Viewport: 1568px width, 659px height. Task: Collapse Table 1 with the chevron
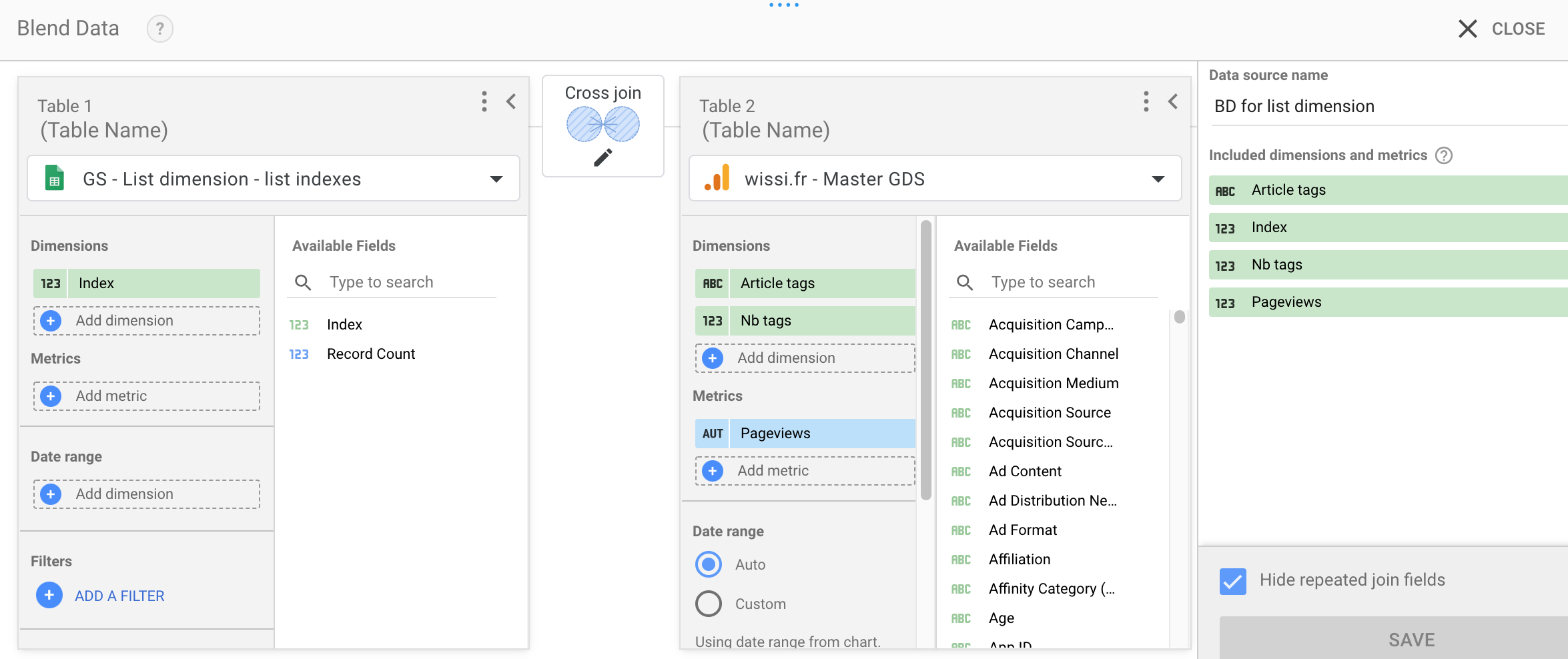[511, 101]
